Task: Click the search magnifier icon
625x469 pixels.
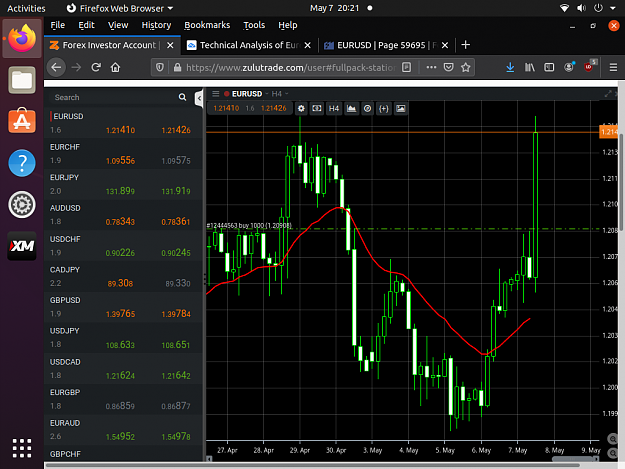Action: pos(182,97)
